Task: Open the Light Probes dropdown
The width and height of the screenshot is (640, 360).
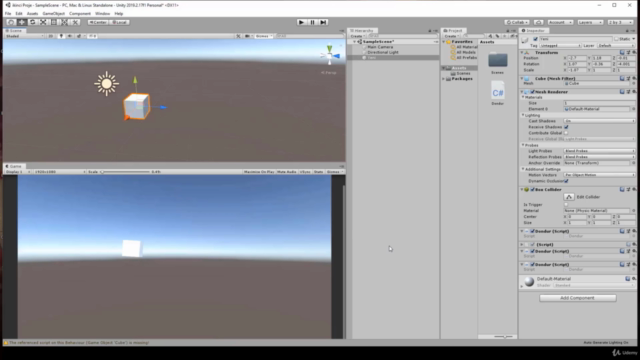Action: (599, 151)
